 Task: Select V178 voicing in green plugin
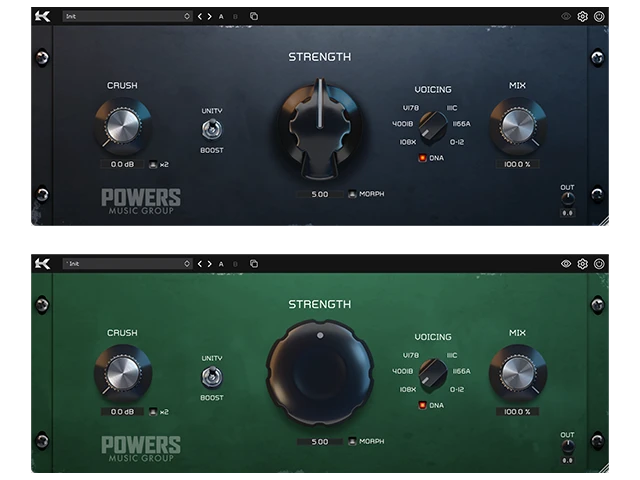[411, 355]
